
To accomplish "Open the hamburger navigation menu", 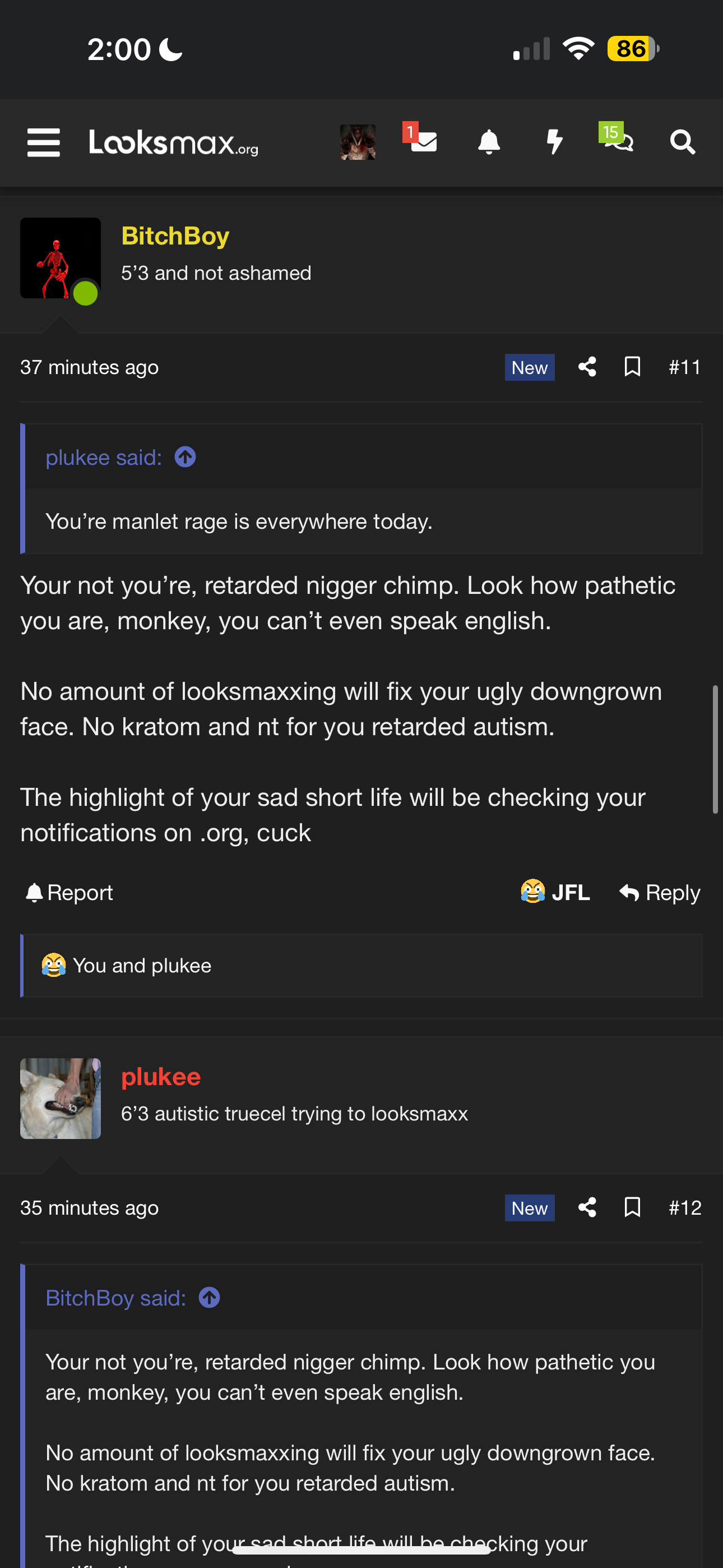I will point(43,142).
